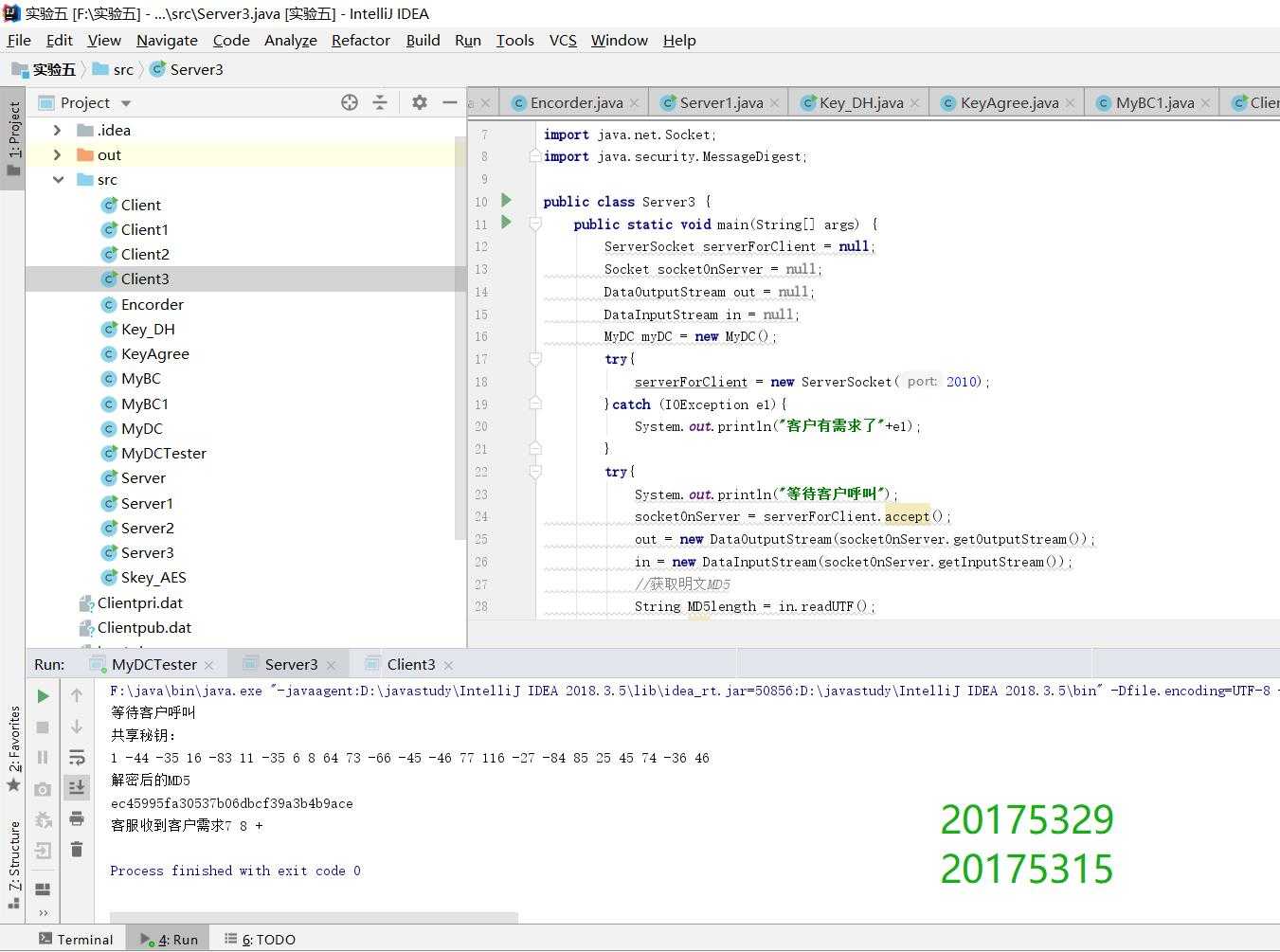The image size is (1280, 952).
Task: Click the Collapse All icon in Project panel
Action: coord(380,102)
